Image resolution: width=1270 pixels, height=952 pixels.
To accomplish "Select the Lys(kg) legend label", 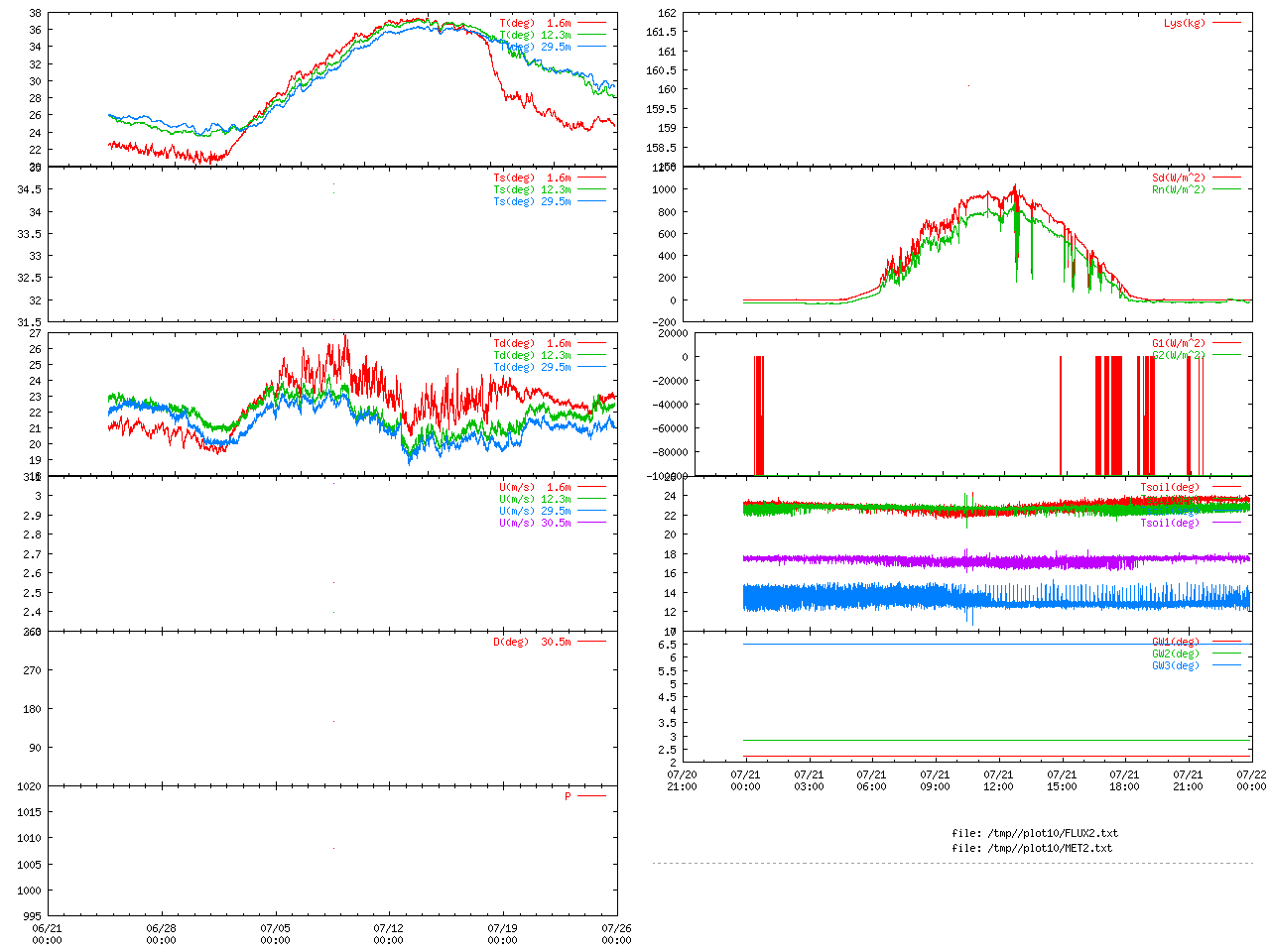I will coord(1184,23).
